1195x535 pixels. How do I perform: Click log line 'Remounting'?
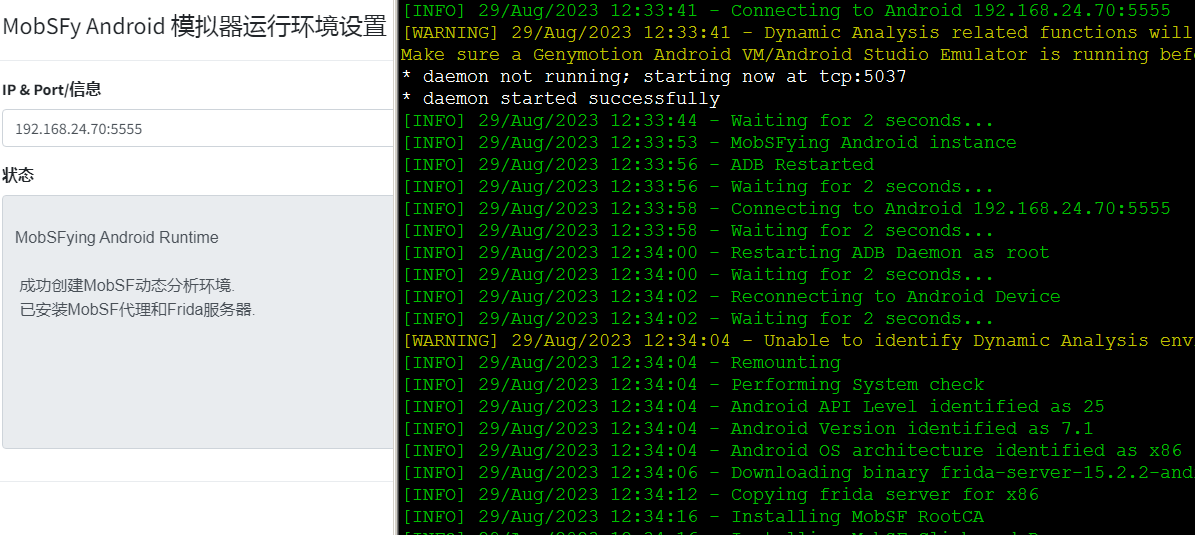point(621,363)
